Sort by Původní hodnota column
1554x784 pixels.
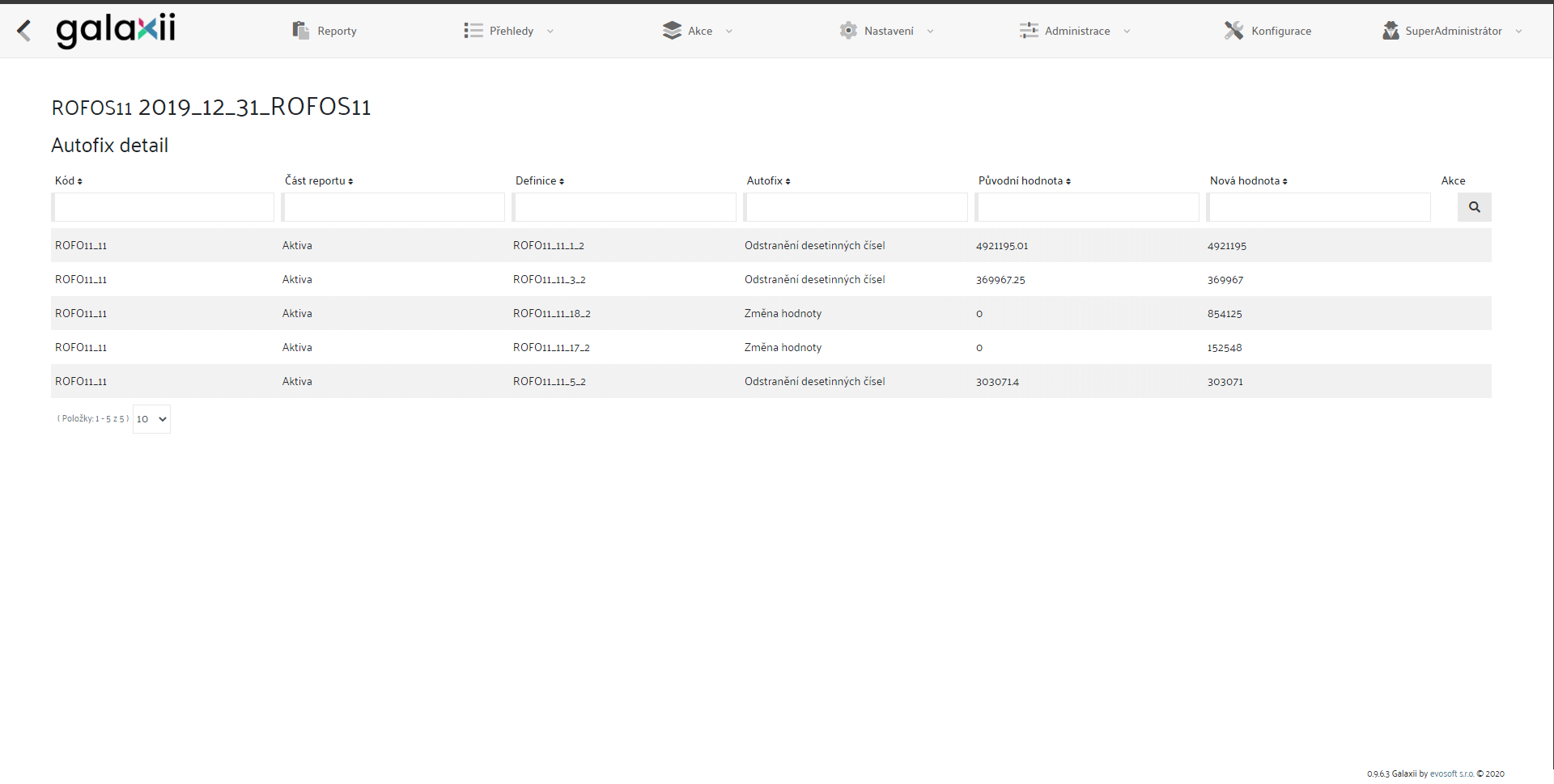pyautogui.click(x=1025, y=180)
